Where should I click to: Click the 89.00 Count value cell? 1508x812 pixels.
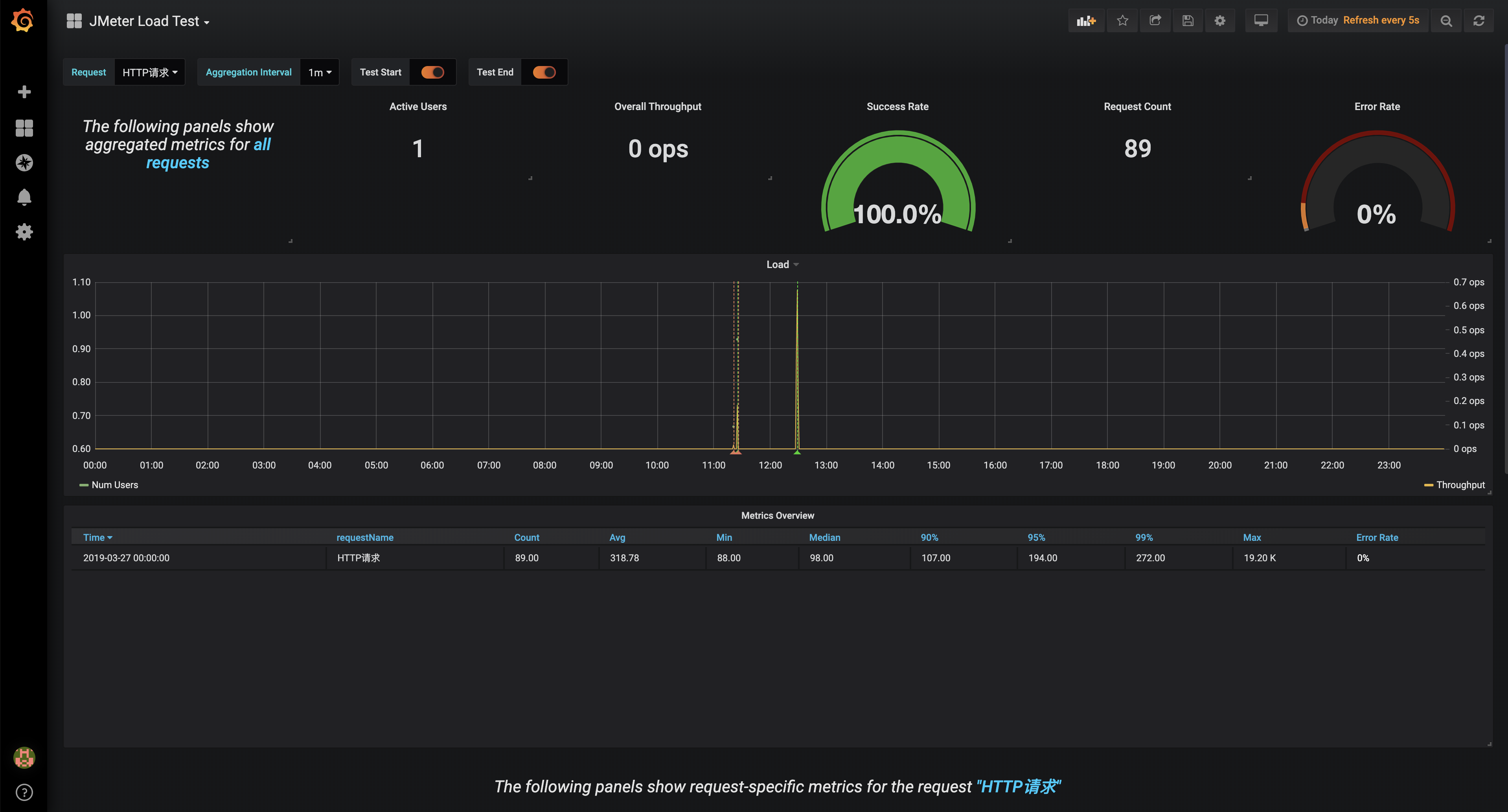pyautogui.click(x=551, y=558)
